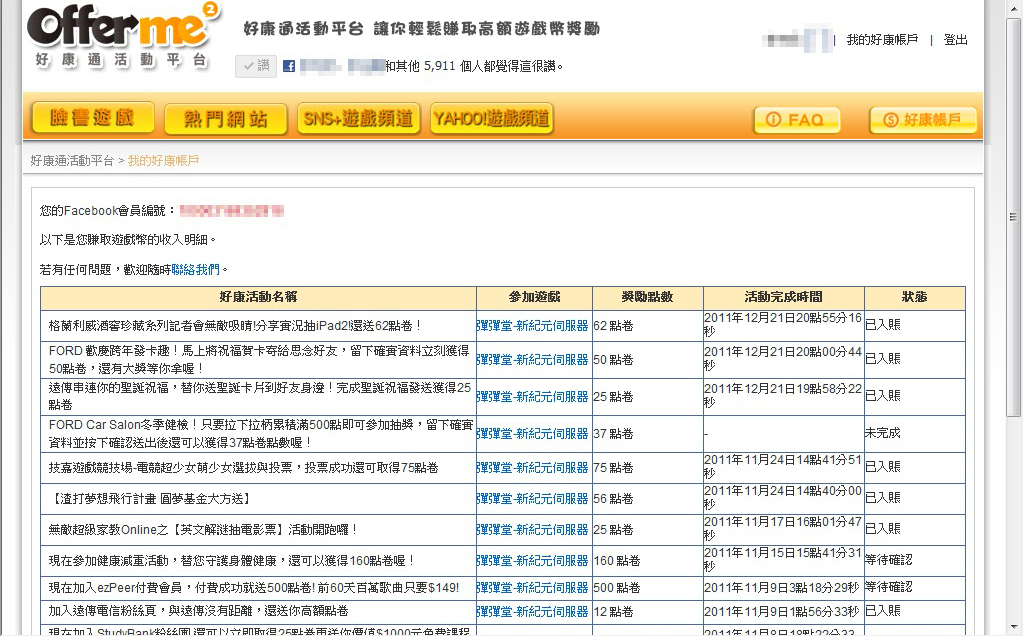Image resolution: width=1024 pixels, height=637 pixels.
Task: Click 好康通活動平台 in the breadcrumb
Action: coord(72,161)
